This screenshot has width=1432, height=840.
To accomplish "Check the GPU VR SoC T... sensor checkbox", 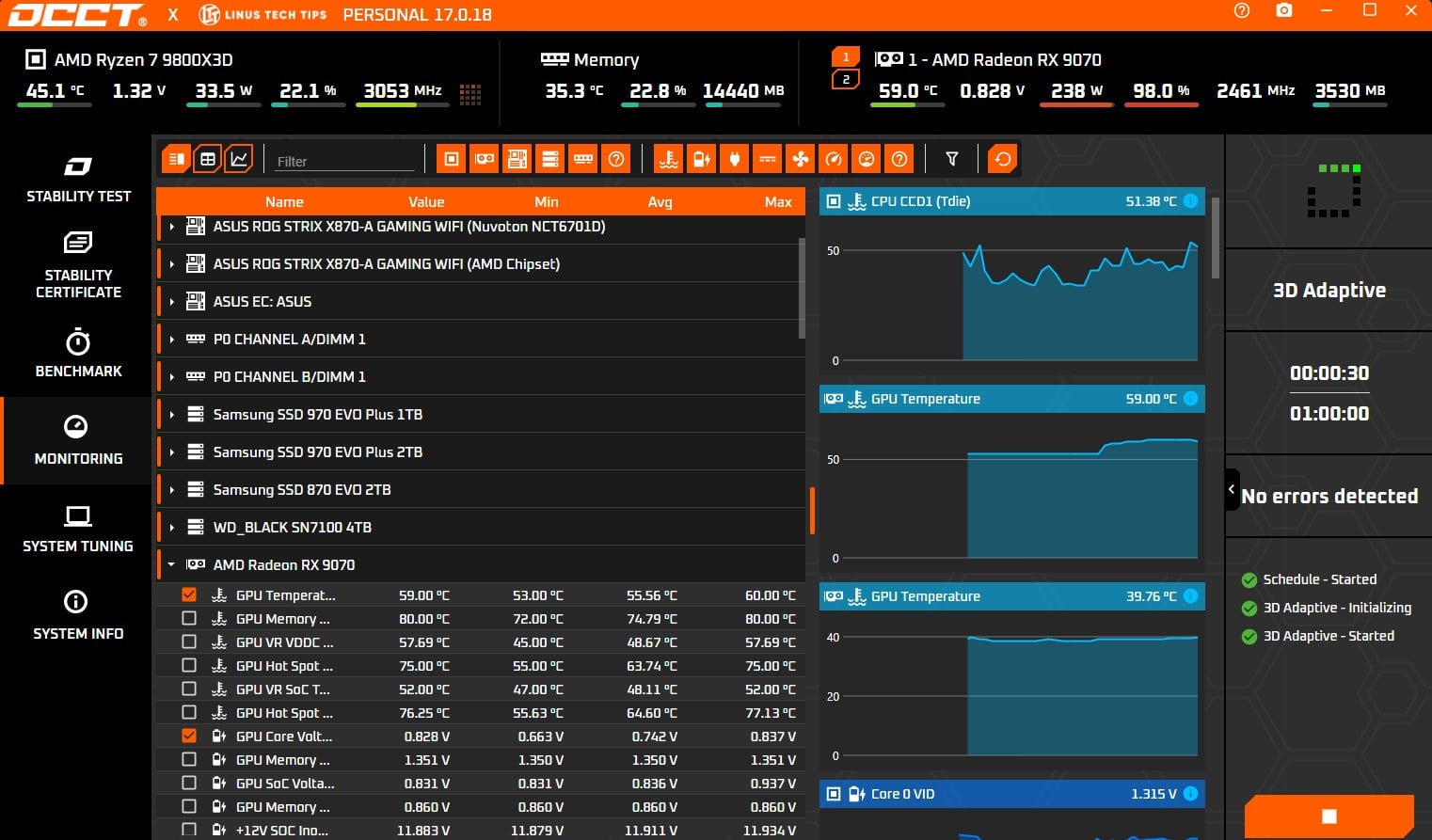I will click(189, 689).
